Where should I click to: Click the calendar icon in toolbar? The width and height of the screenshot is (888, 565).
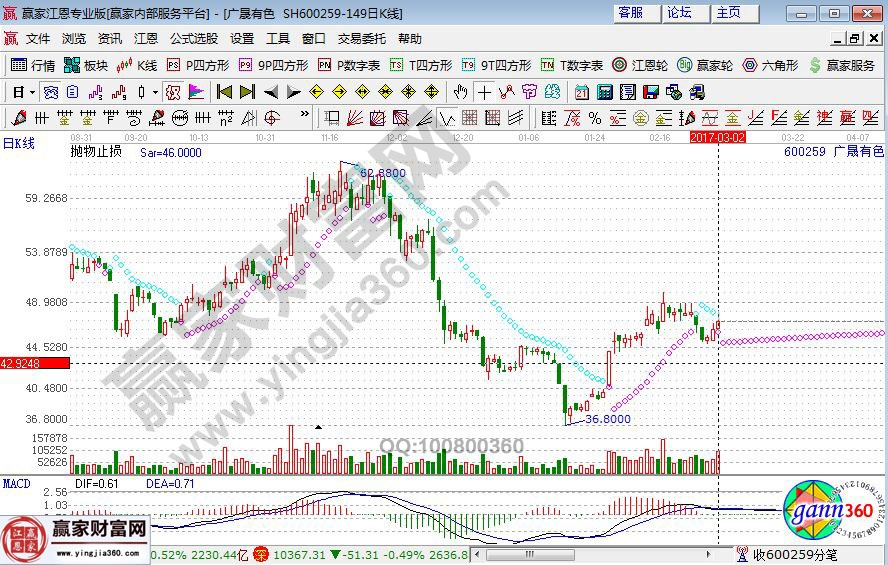coord(582,92)
